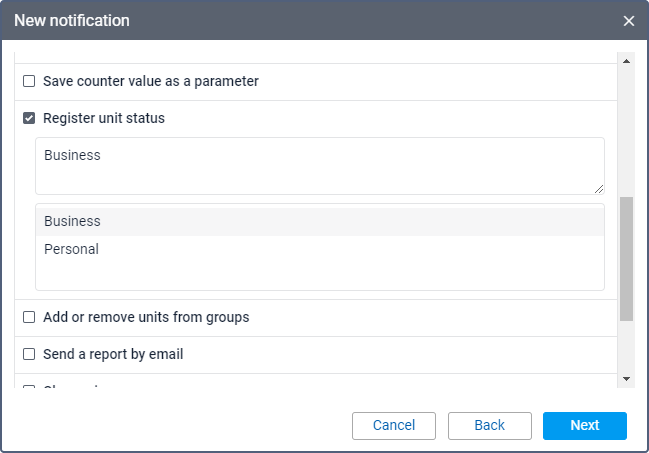Screen dimensions: 649x453
Task: Click the scrollbar down arrow
Action: pos(627,379)
